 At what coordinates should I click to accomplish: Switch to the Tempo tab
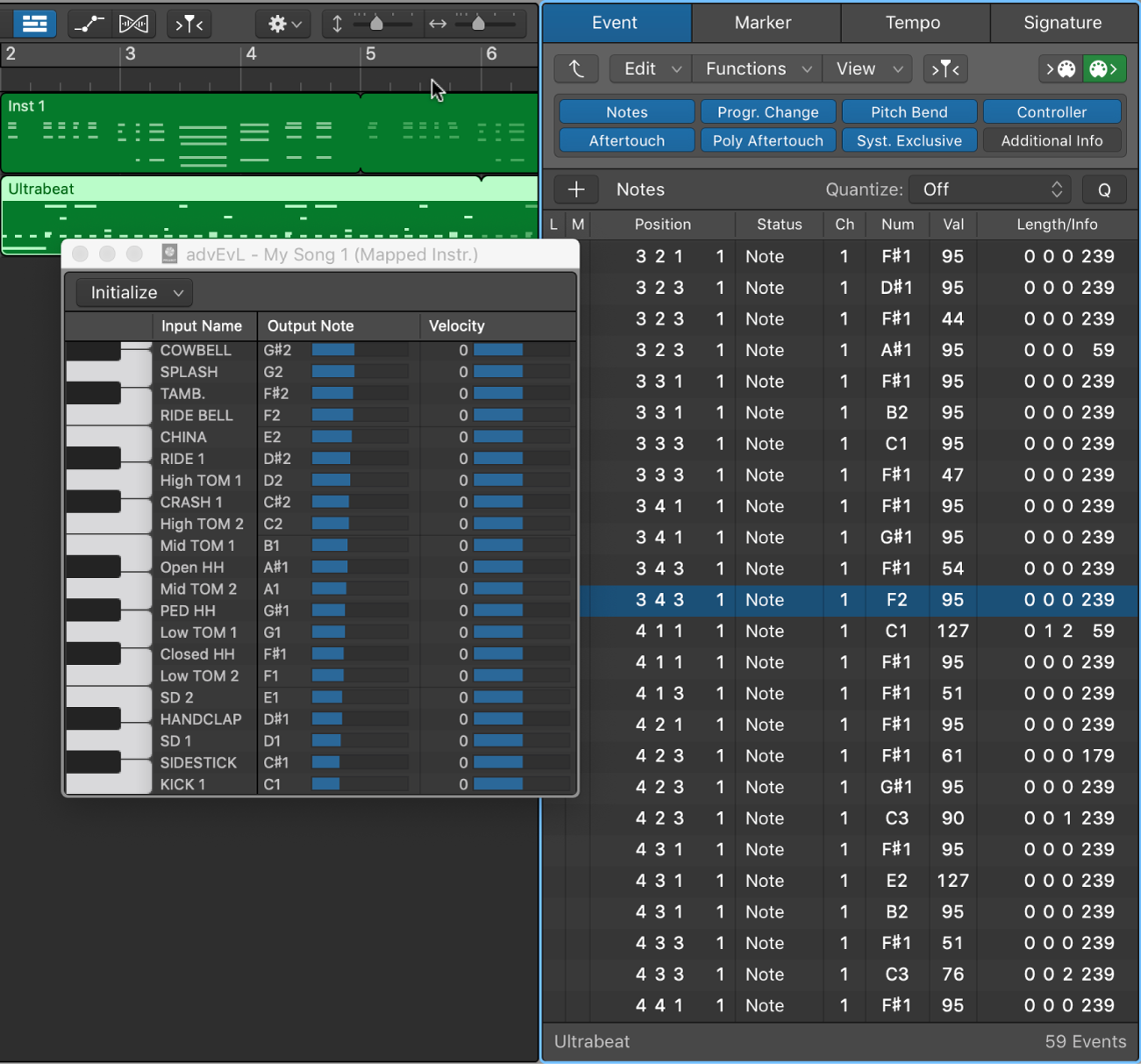click(x=915, y=23)
